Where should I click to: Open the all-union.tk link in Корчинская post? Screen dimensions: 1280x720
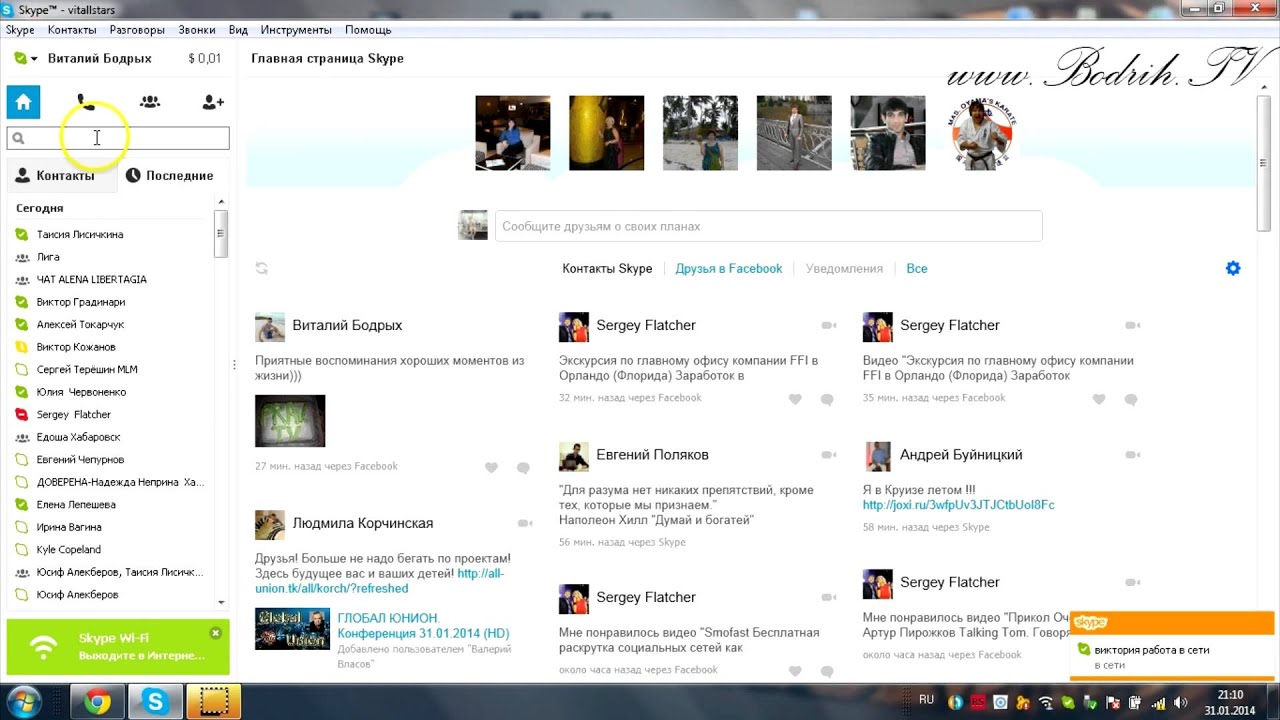tap(380, 581)
